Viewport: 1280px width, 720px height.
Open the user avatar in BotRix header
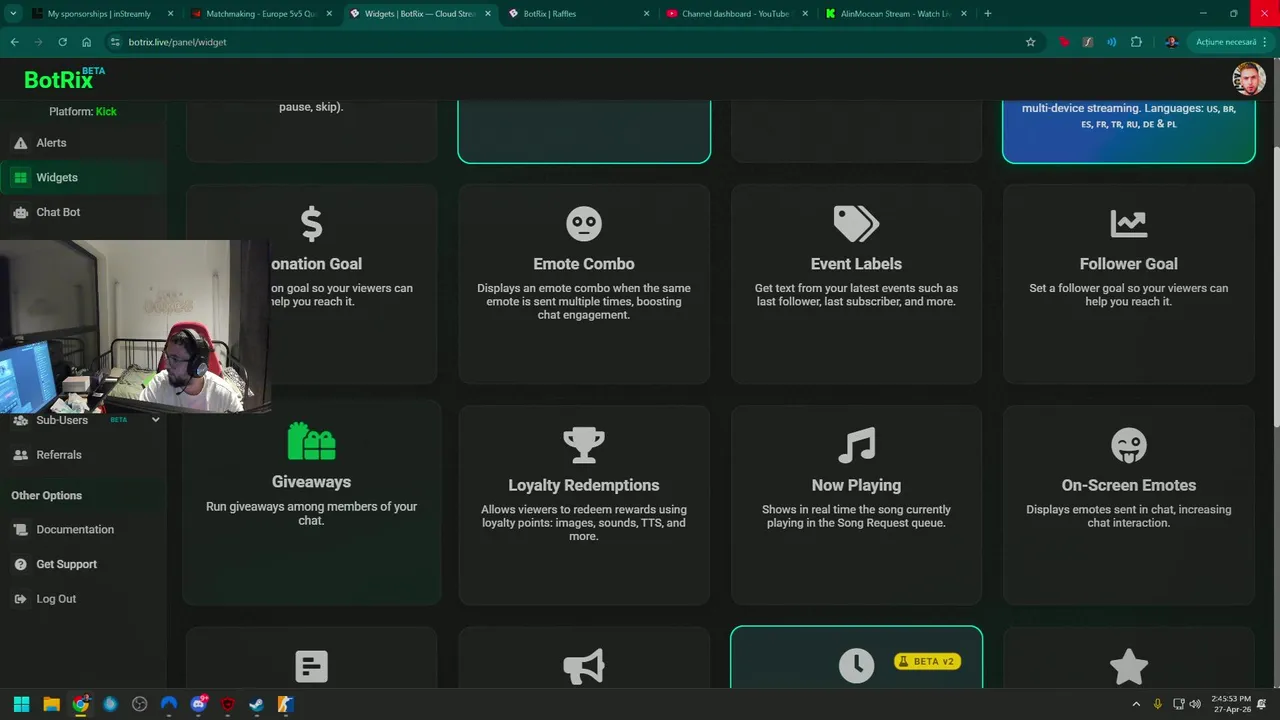1249,78
